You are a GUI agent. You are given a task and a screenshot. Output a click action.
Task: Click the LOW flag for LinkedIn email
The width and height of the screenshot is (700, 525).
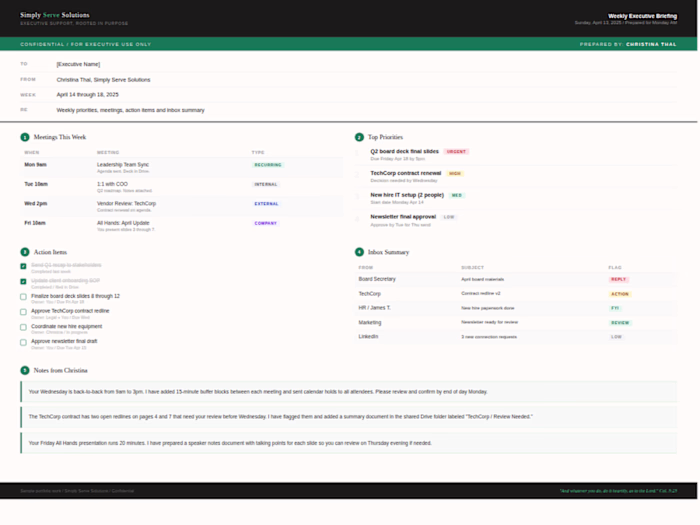pyautogui.click(x=616, y=337)
